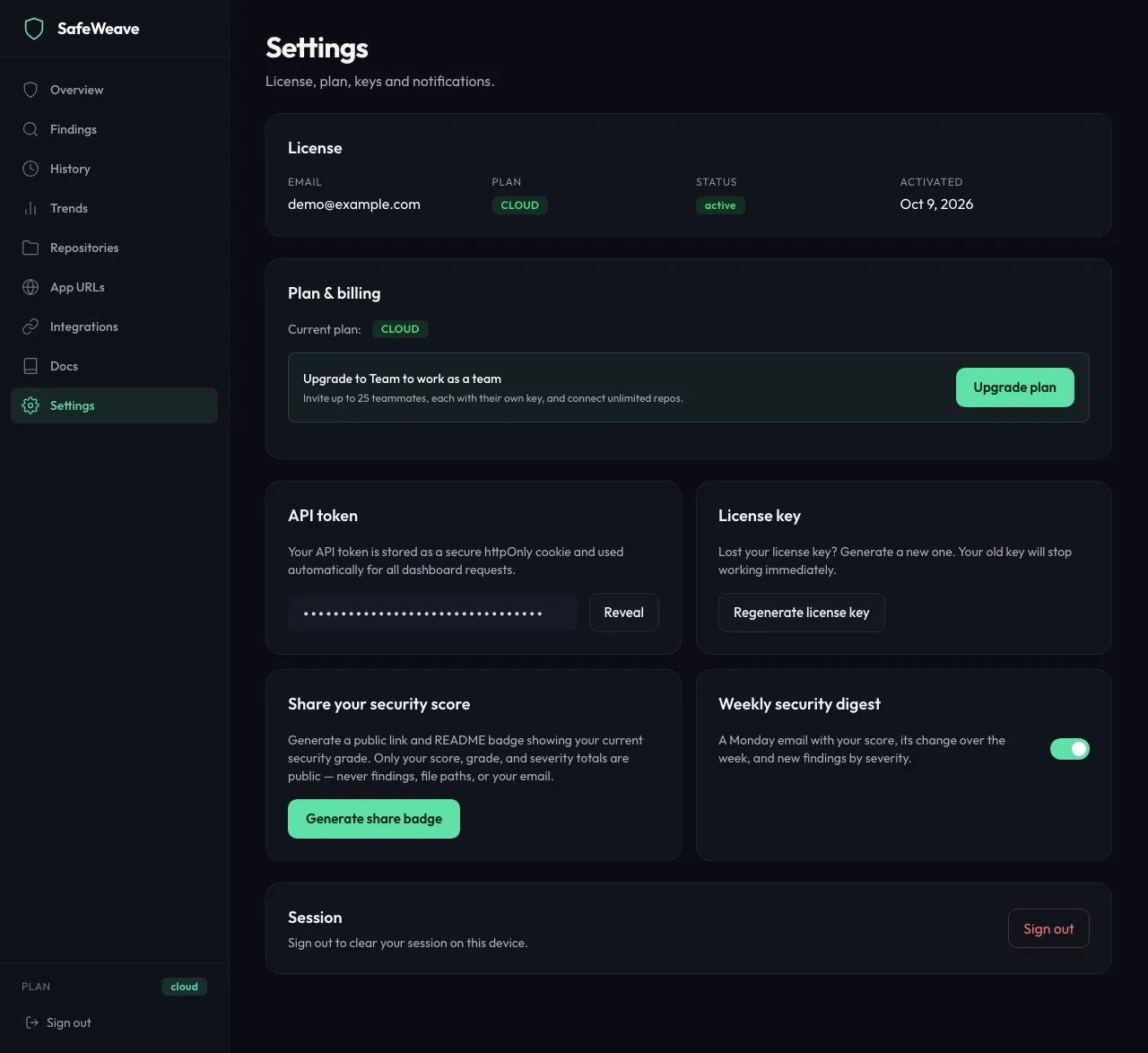Click the CLOUD badge beside Current plan
1148x1053 pixels.
[400, 329]
